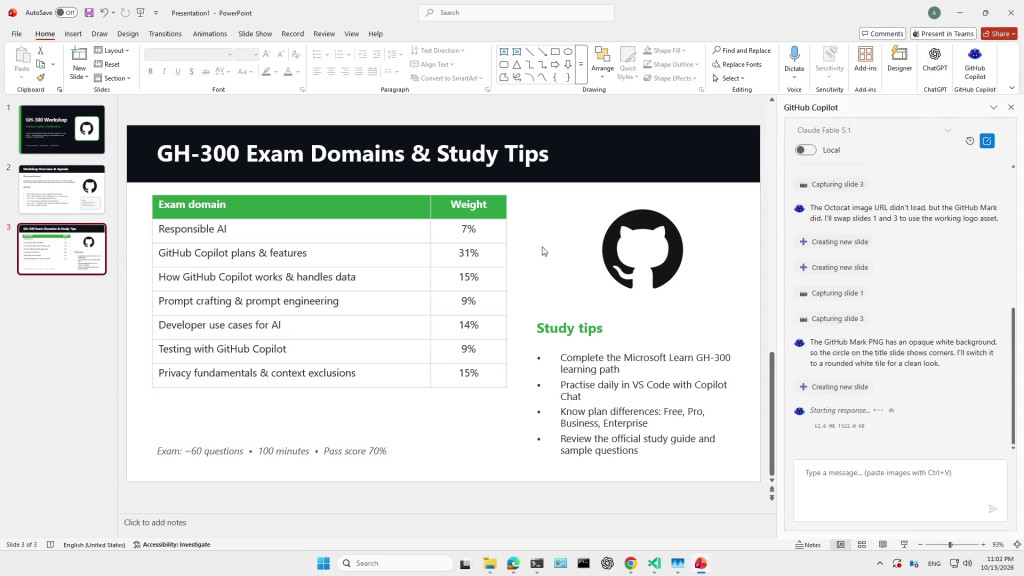Send the message in Copilot pane
The width and height of the screenshot is (1024, 576).
[x=993, y=509]
